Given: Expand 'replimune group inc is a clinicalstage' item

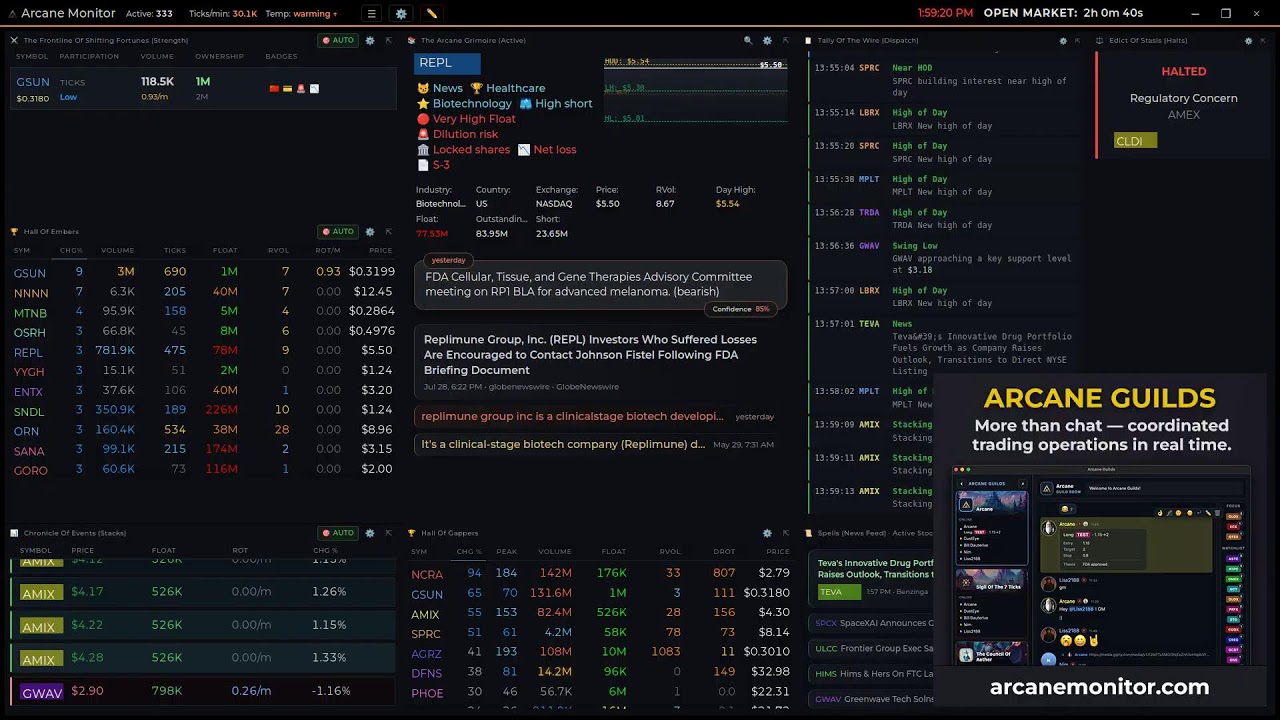Looking at the screenshot, I should pyautogui.click(x=600, y=416).
